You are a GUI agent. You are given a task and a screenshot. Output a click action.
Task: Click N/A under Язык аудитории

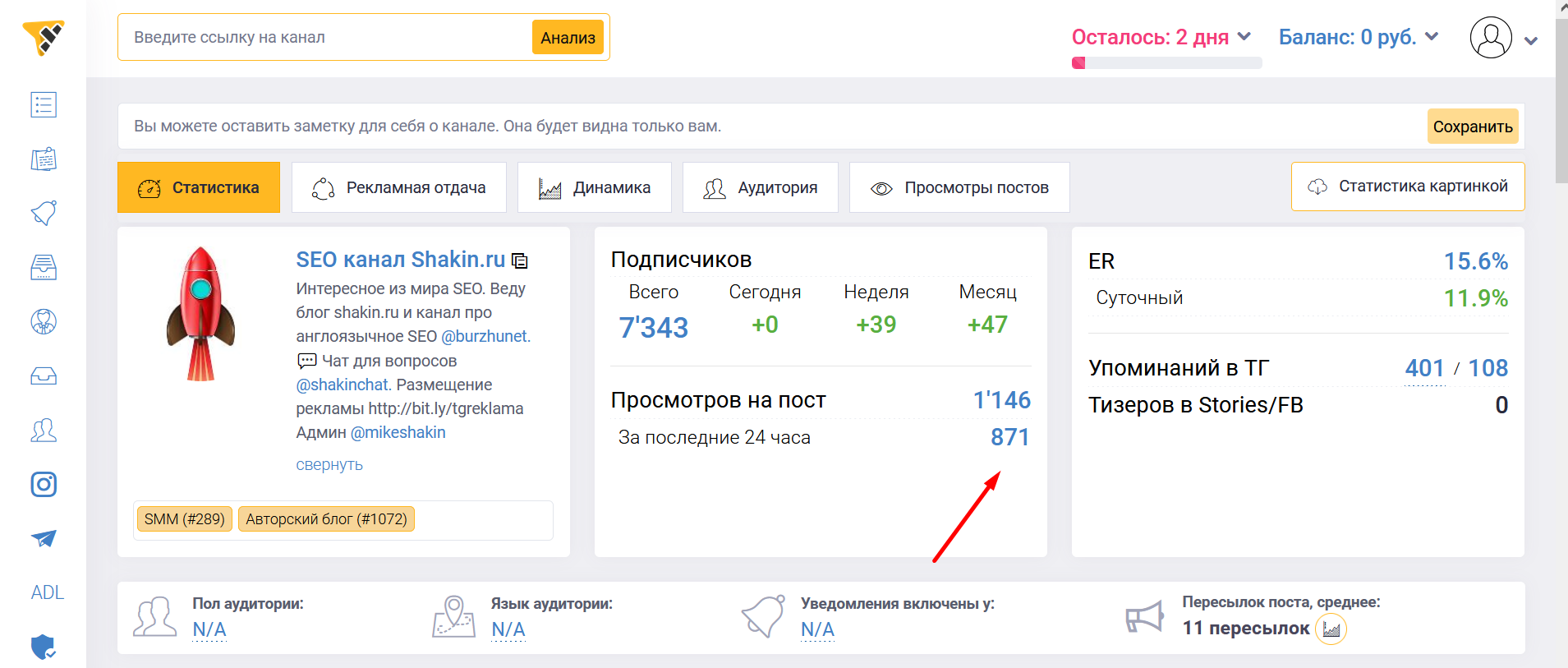pos(508,629)
